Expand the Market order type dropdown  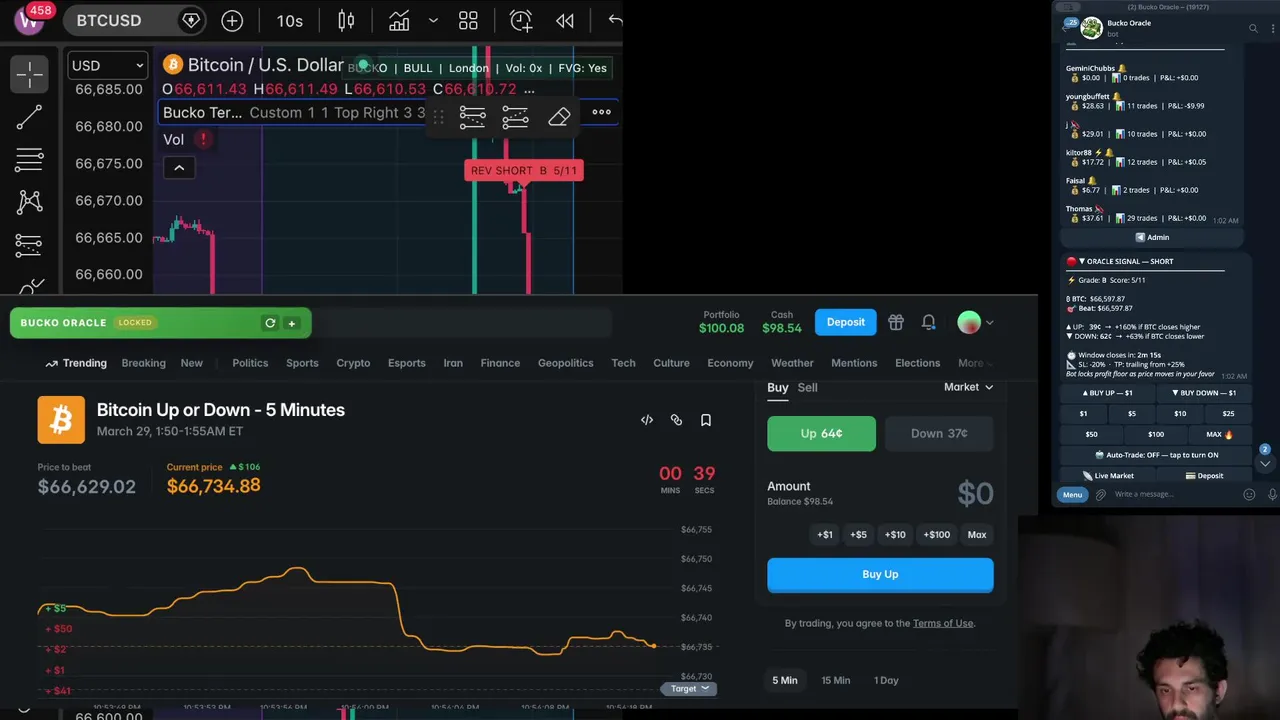[x=968, y=387]
